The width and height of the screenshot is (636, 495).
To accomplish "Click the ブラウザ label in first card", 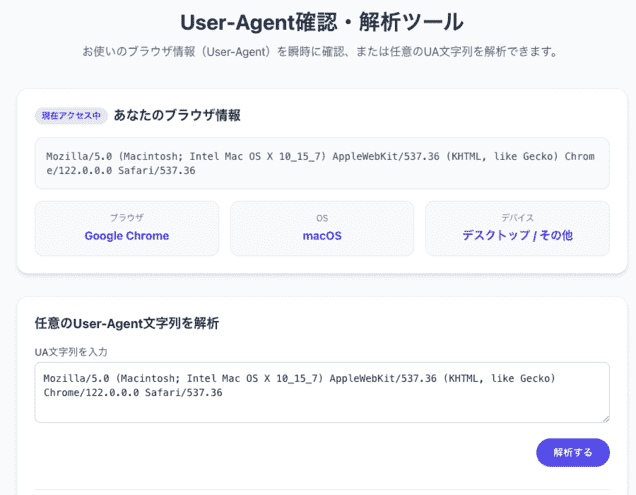I will pyautogui.click(x=127, y=218).
